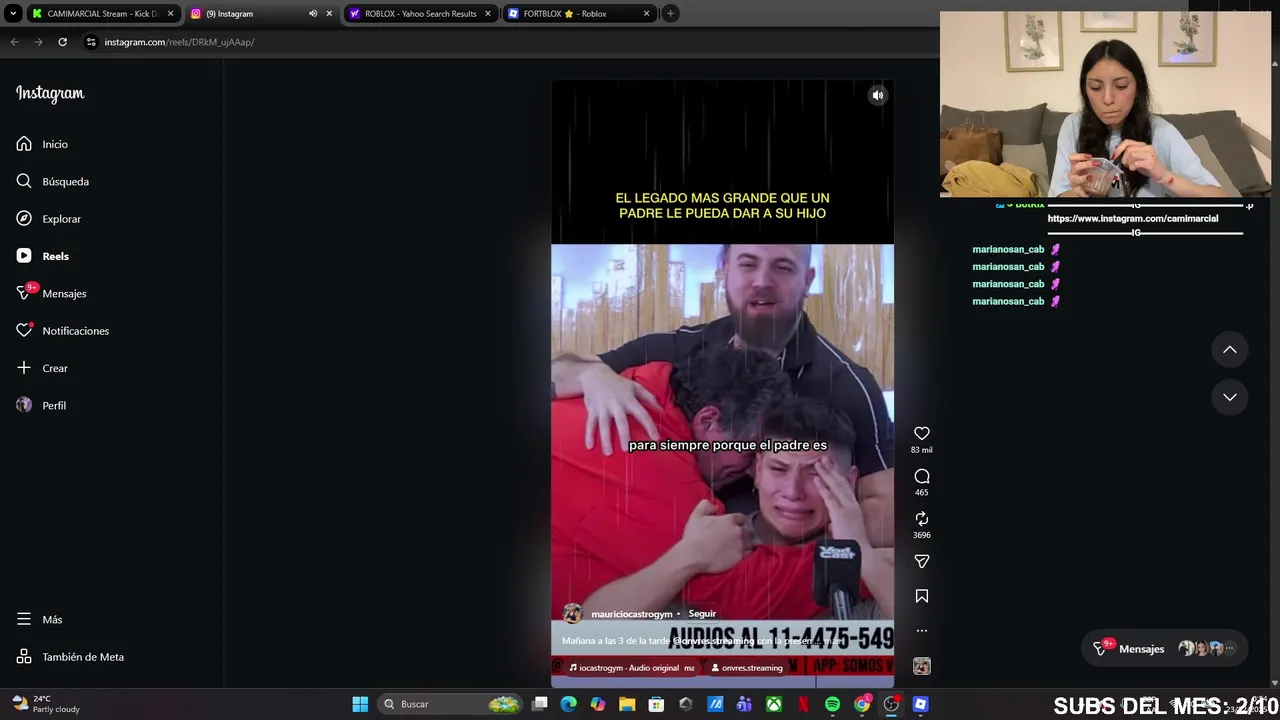Open a new browser tab

coord(670,14)
